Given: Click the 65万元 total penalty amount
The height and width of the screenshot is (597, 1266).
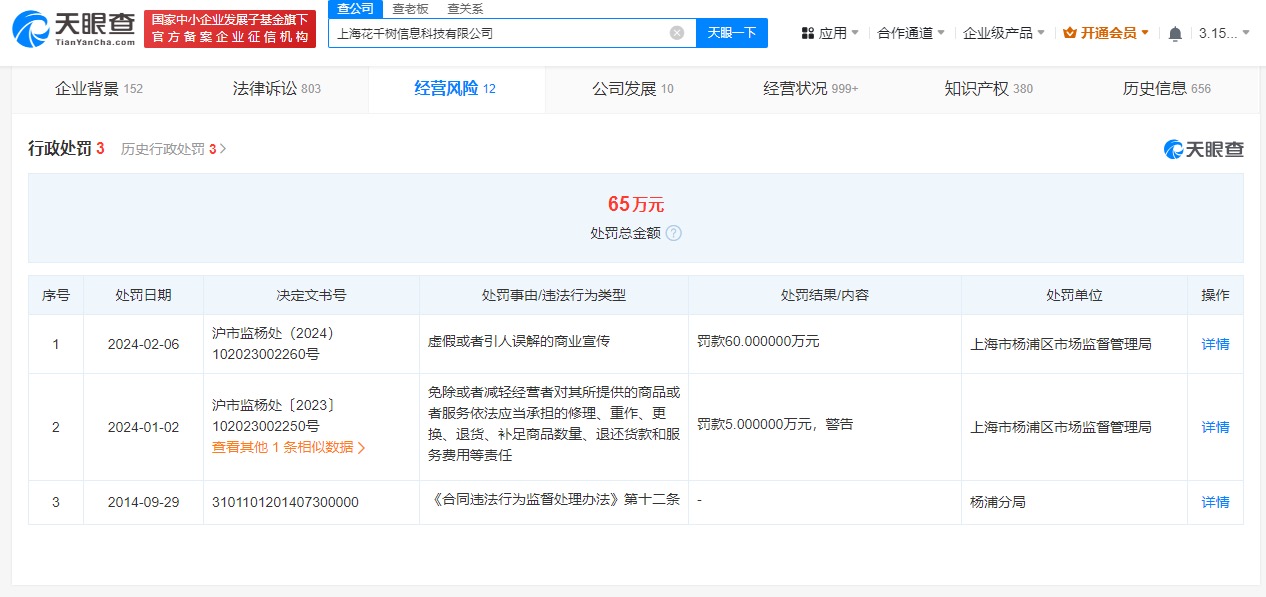Looking at the screenshot, I should 636,204.
